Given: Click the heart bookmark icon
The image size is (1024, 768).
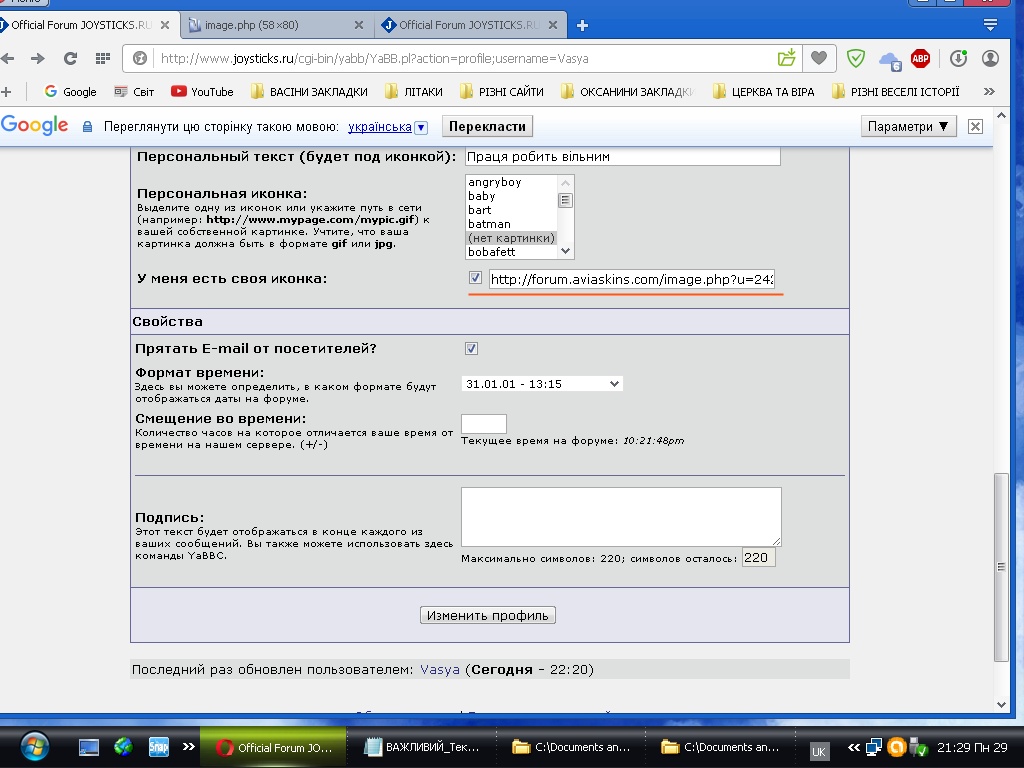Looking at the screenshot, I should (x=819, y=58).
